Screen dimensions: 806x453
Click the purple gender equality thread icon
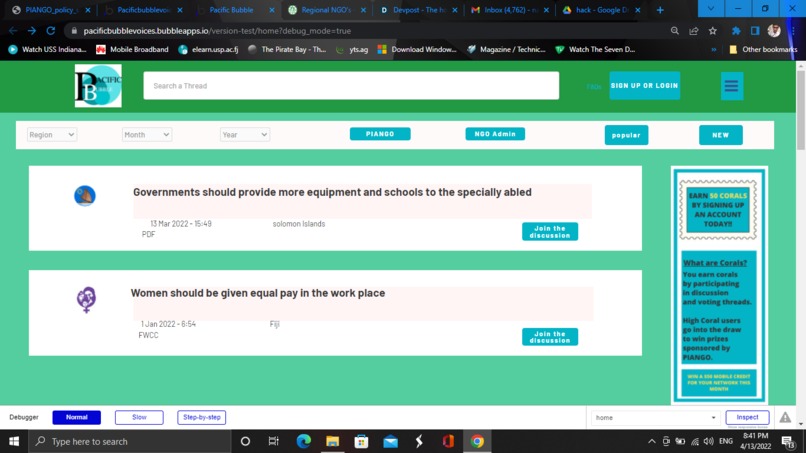click(86, 300)
